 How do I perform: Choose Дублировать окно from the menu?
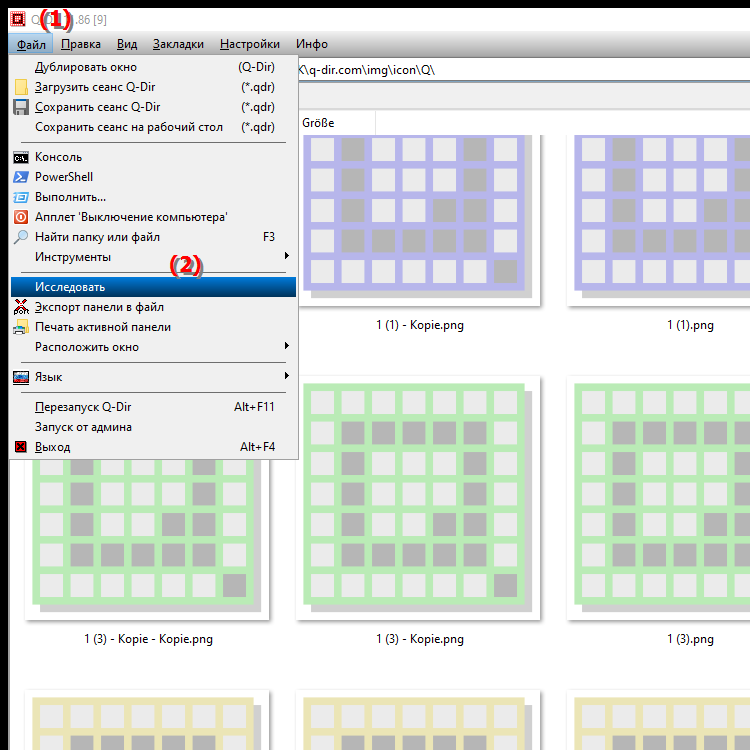tap(153, 67)
